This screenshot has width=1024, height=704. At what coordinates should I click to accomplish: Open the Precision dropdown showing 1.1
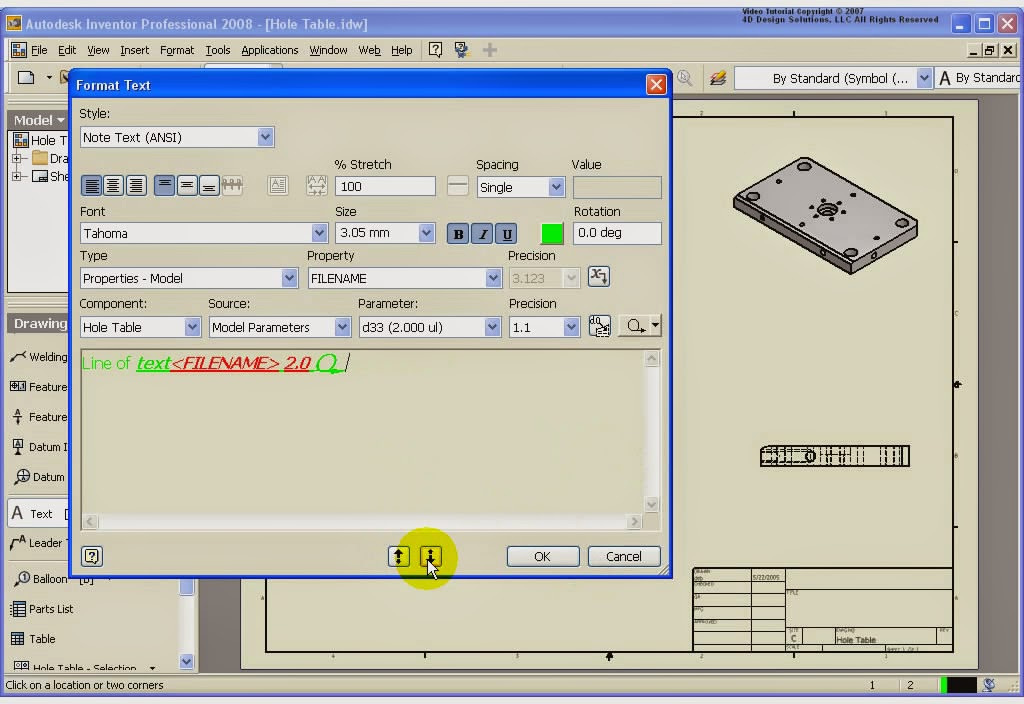[571, 327]
